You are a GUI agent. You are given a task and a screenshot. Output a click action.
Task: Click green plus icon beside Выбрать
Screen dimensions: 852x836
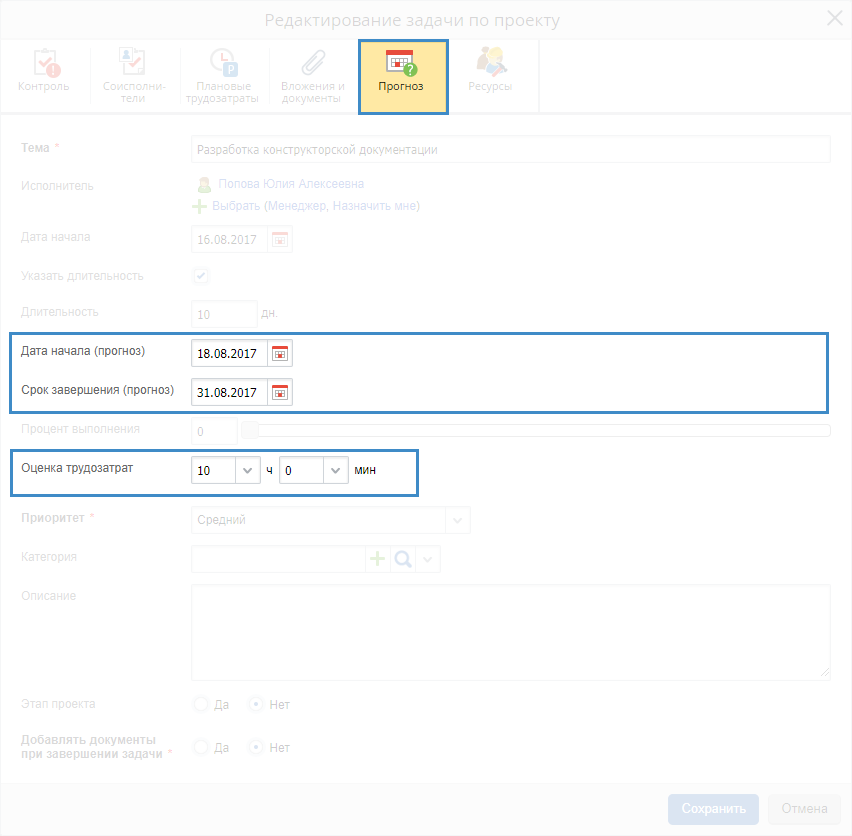point(200,206)
